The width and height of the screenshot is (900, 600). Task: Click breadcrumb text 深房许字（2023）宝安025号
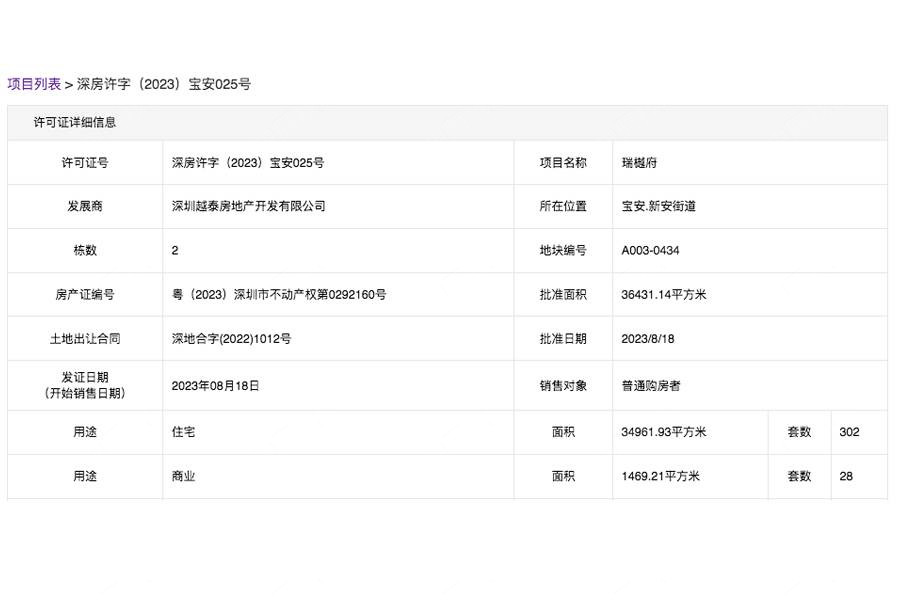coord(164,84)
